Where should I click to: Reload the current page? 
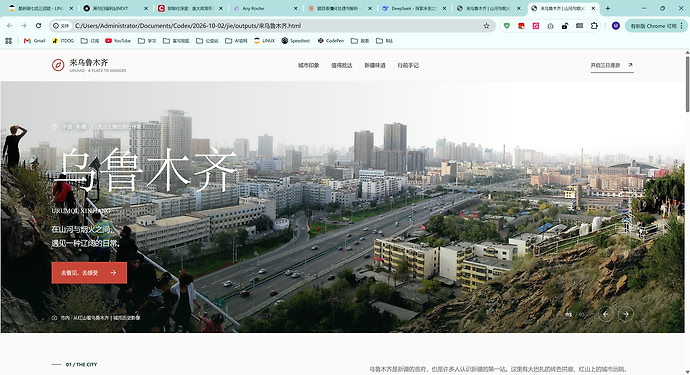(x=38, y=26)
